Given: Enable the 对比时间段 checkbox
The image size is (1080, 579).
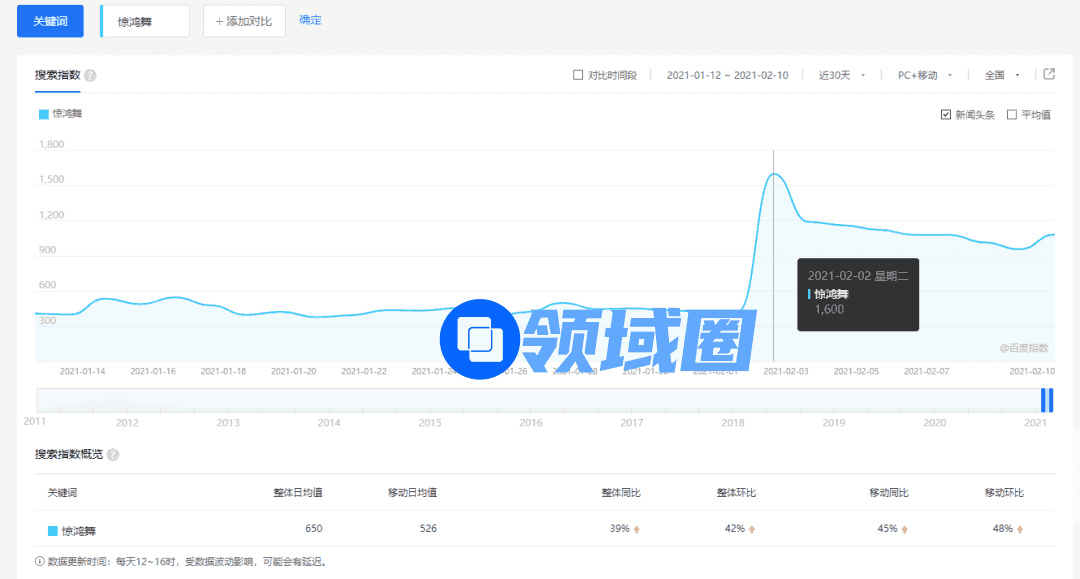Looking at the screenshot, I should 578,75.
